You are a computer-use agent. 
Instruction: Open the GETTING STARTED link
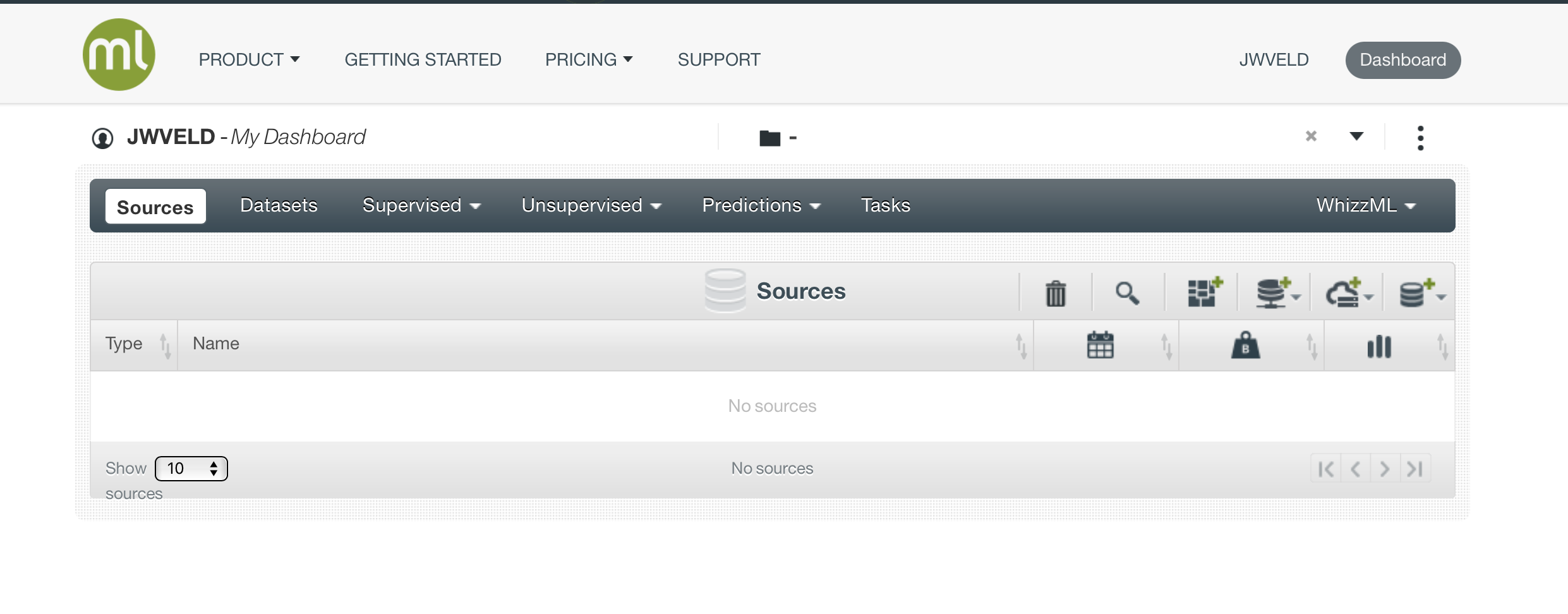[x=423, y=59]
